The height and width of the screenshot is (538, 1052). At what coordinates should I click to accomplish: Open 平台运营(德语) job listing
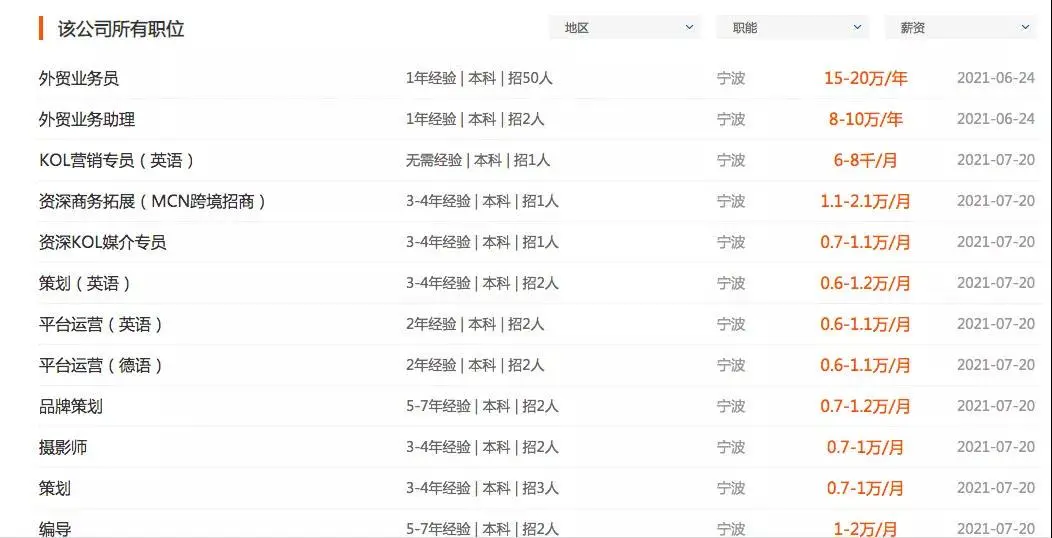pos(101,365)
